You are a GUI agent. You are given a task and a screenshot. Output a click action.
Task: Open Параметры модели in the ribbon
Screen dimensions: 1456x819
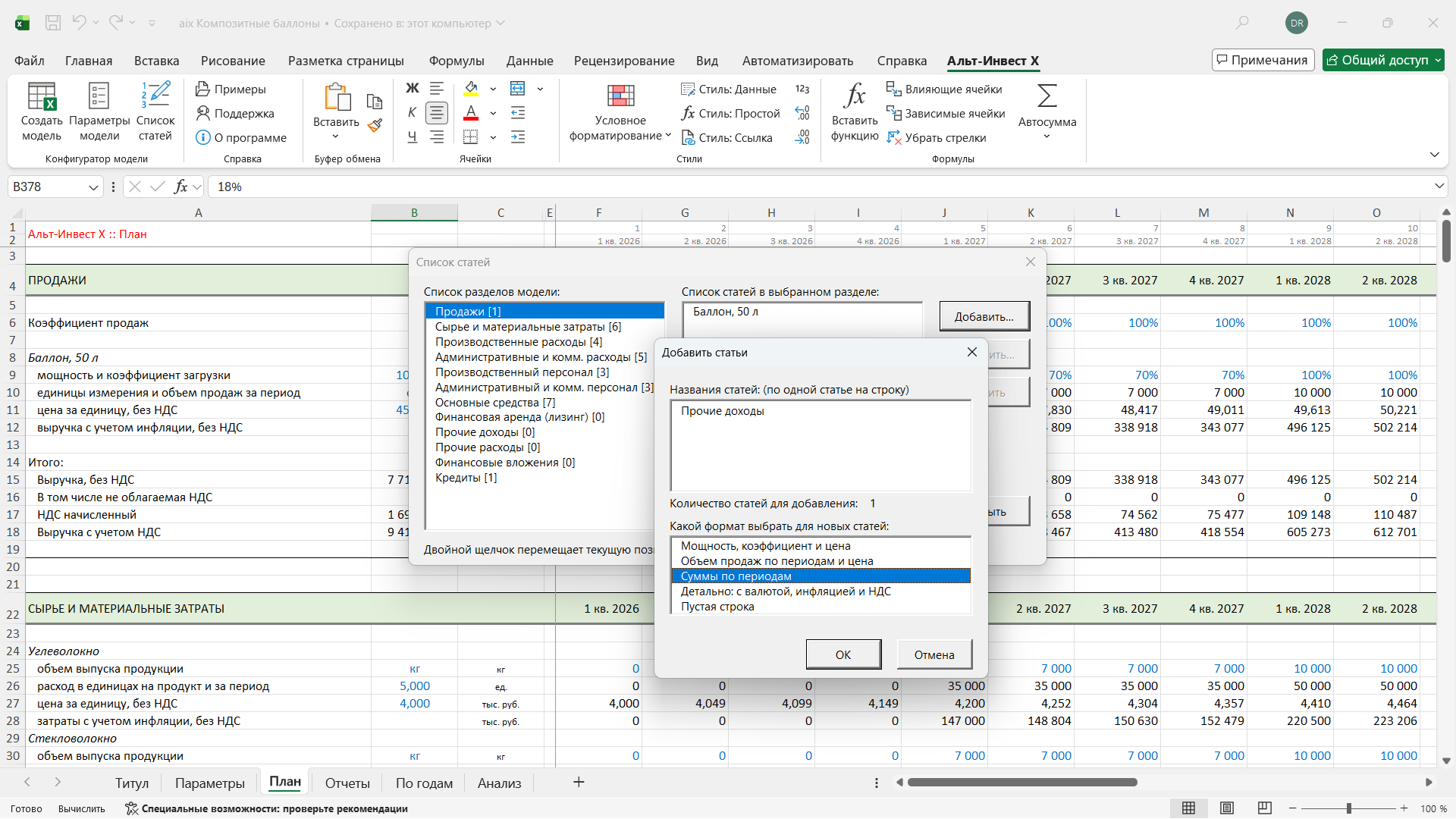click(99, 97)
